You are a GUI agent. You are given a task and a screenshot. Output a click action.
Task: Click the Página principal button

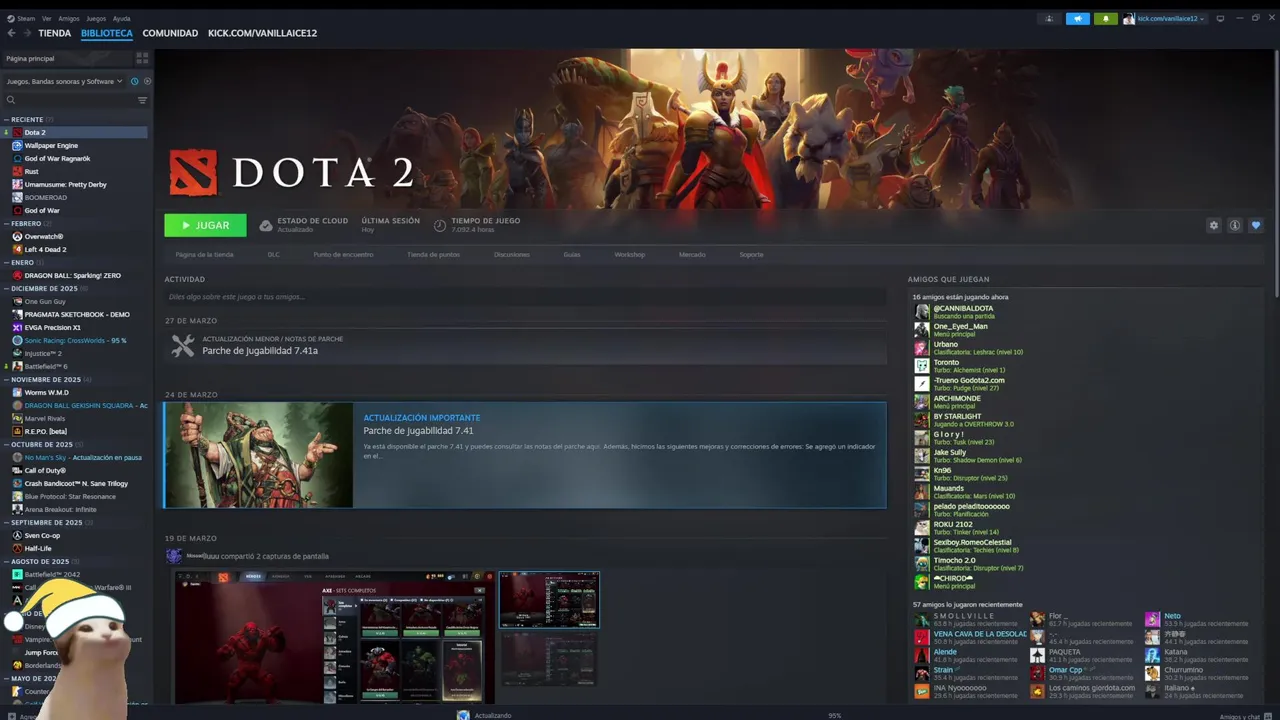(x=66, y=58)
